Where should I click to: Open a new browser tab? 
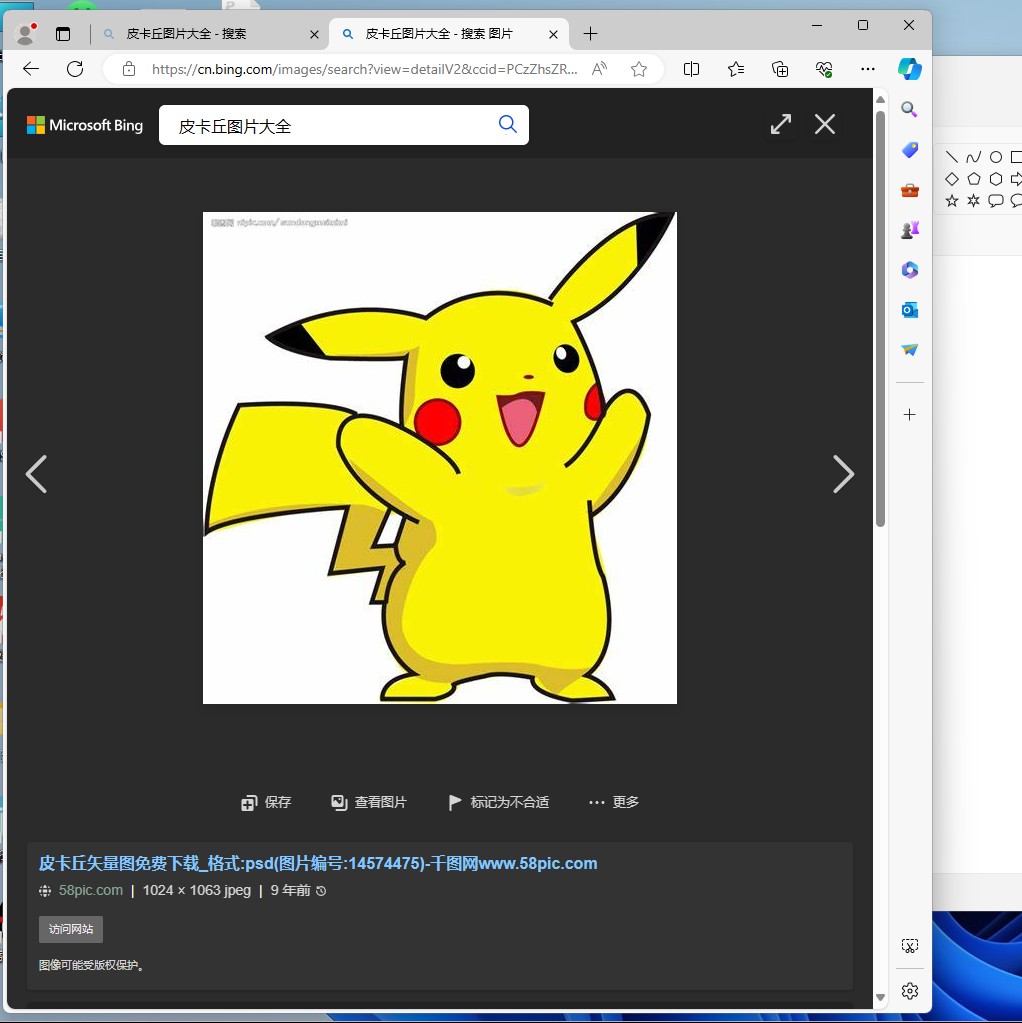tap(590, 34)
